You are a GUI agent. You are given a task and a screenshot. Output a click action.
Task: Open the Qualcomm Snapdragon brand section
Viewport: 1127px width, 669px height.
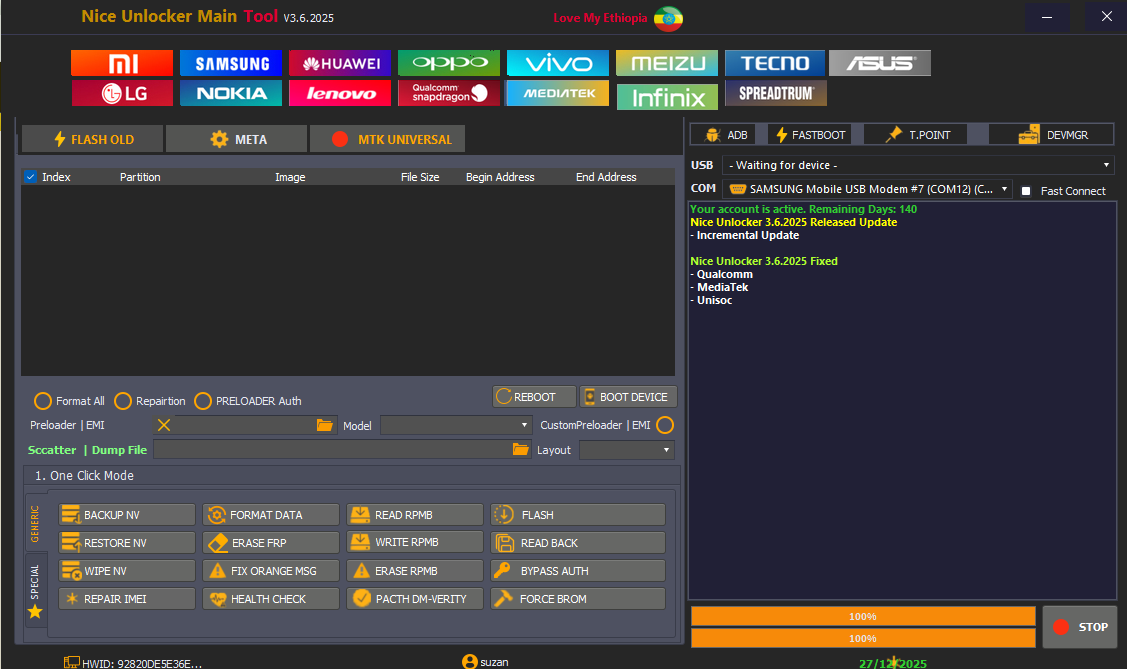449,93
